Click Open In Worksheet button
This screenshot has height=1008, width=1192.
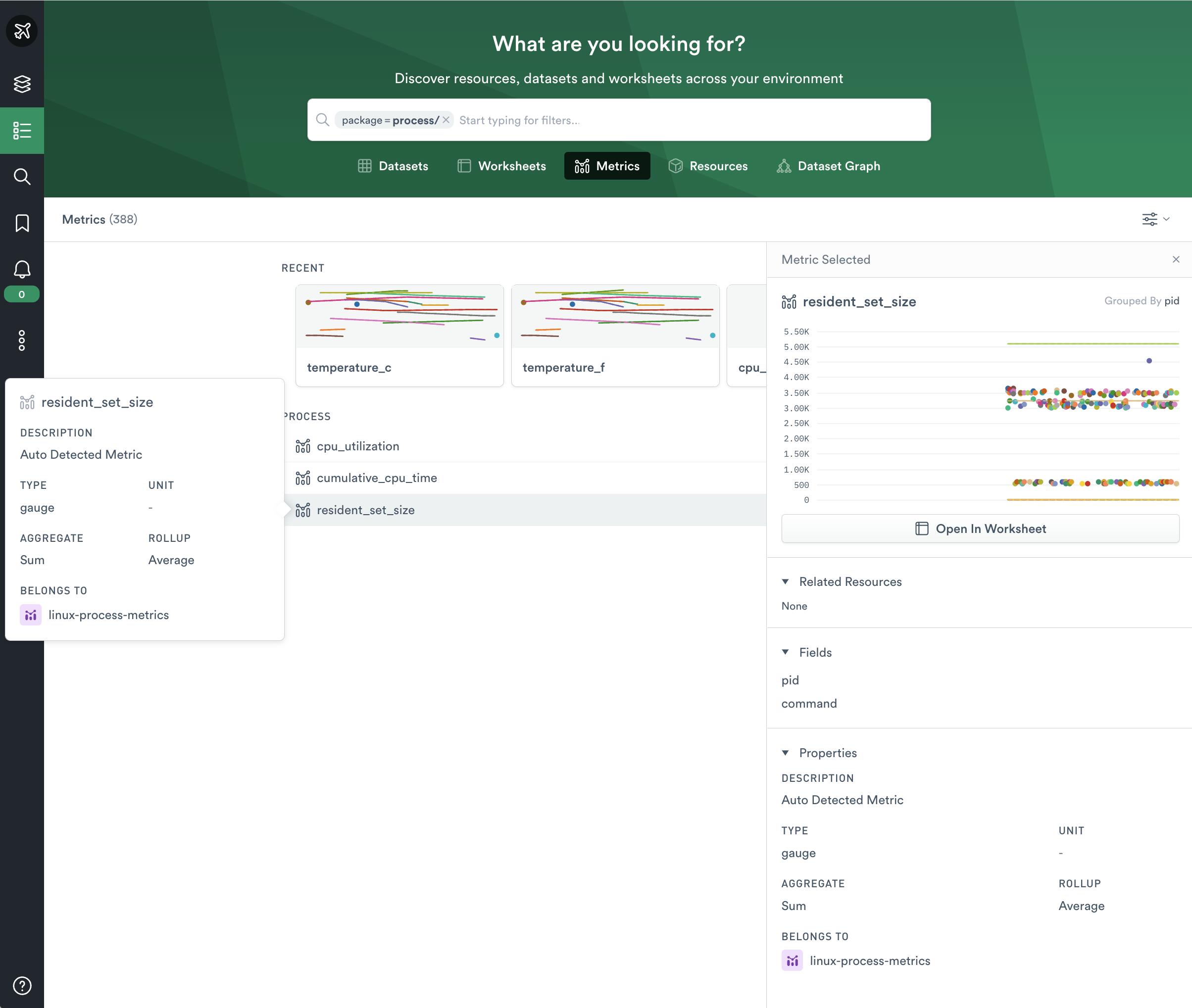980,529
